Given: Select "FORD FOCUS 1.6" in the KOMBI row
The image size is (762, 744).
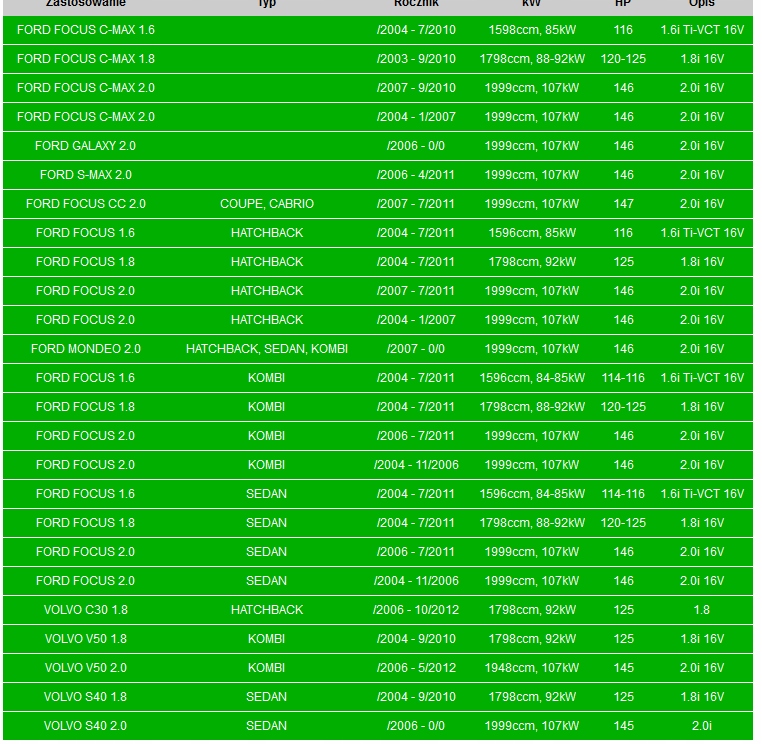Looking at the screenshot, I should click(86, 378).
